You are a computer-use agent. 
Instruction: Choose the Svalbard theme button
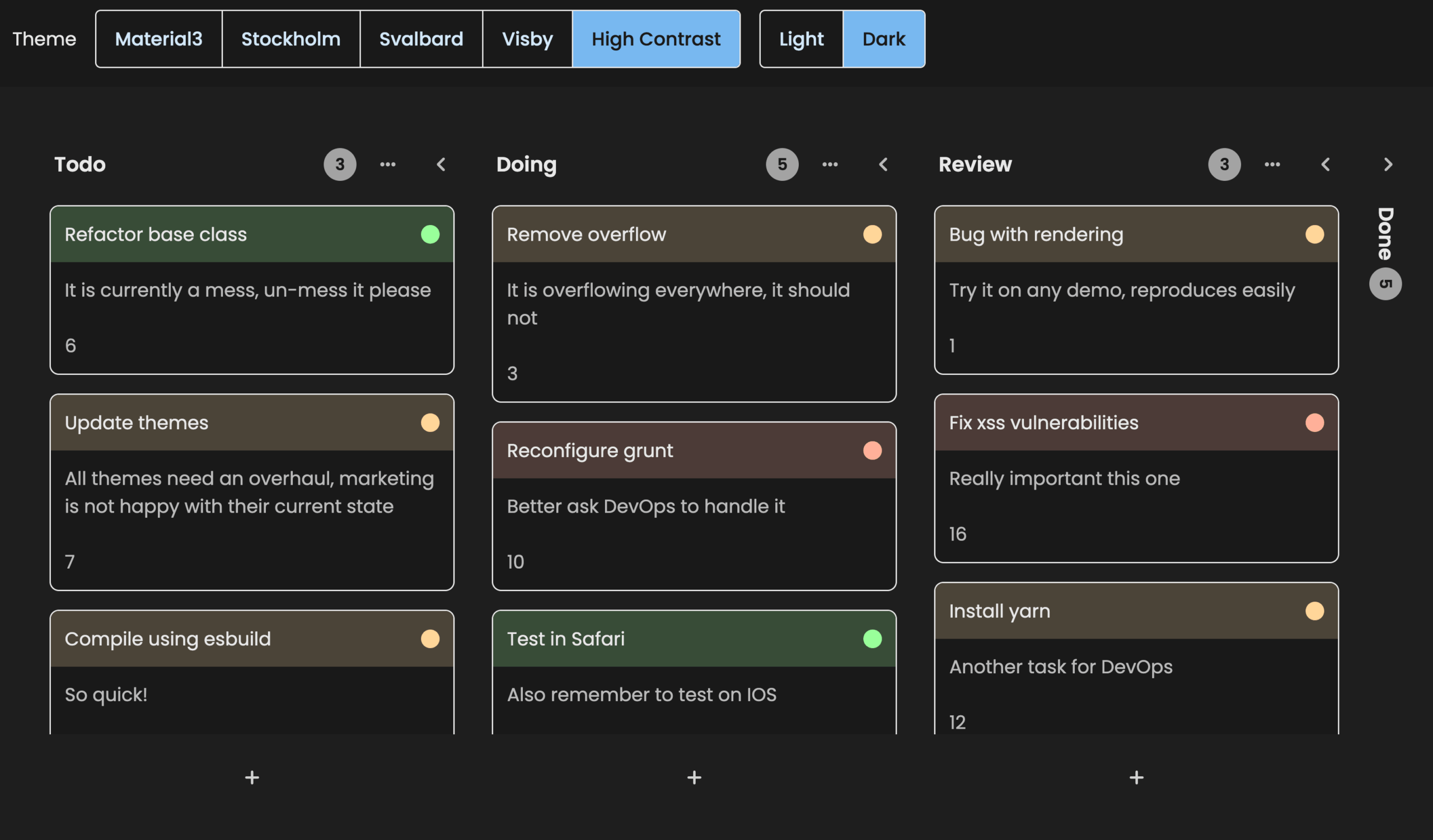[x=421, y=39]
